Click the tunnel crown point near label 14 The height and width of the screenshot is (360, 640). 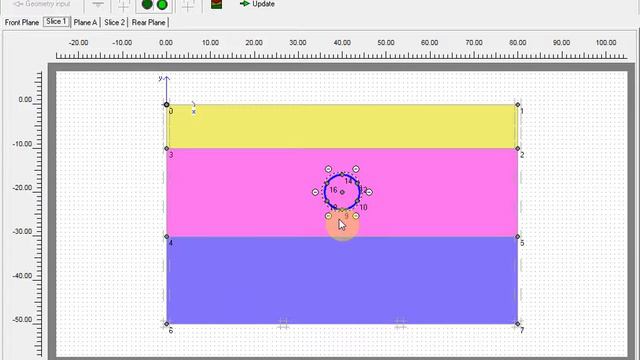[342, 174]
